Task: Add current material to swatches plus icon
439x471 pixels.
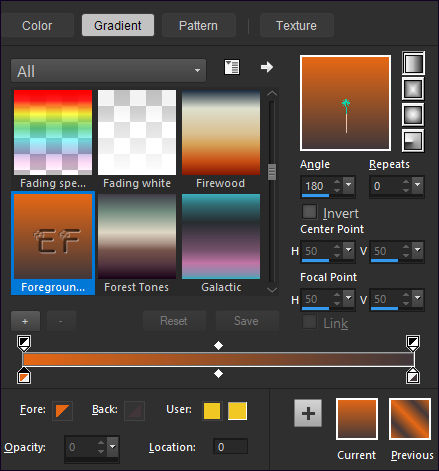Action: pyautogui.click(x=308, y=413)
